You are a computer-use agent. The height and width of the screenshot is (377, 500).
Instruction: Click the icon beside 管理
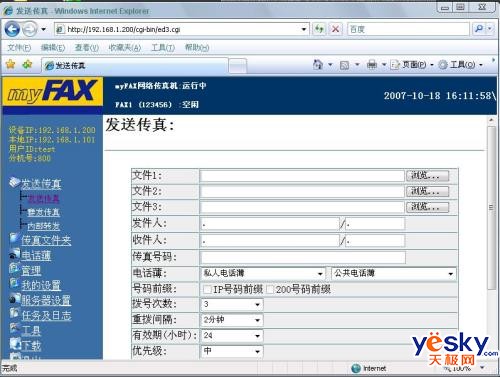(x=15, y=268)
